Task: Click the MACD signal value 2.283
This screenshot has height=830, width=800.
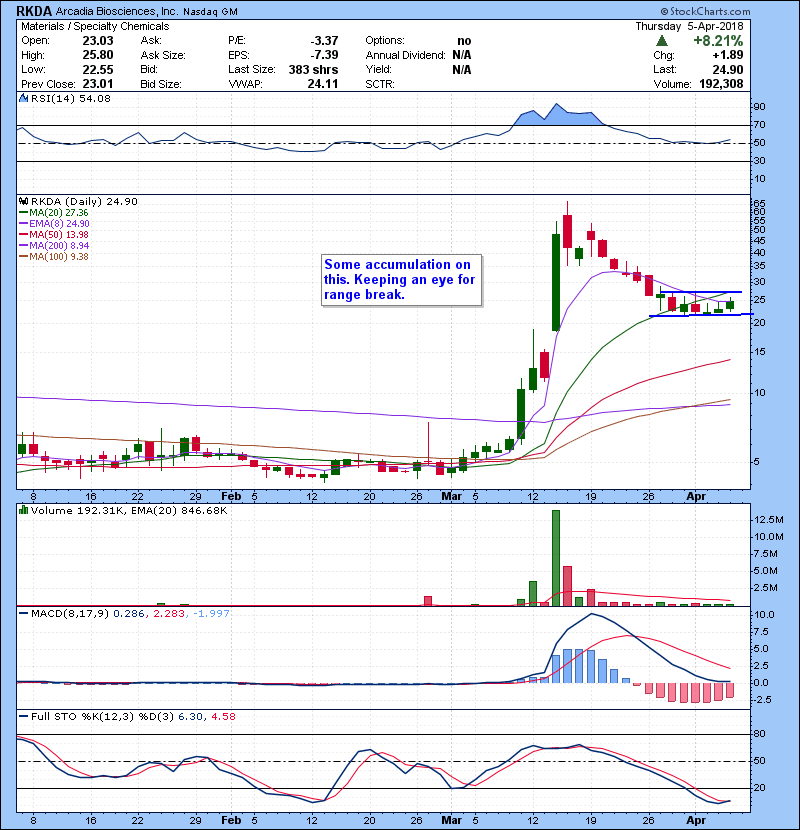Action: click(169, 614)
